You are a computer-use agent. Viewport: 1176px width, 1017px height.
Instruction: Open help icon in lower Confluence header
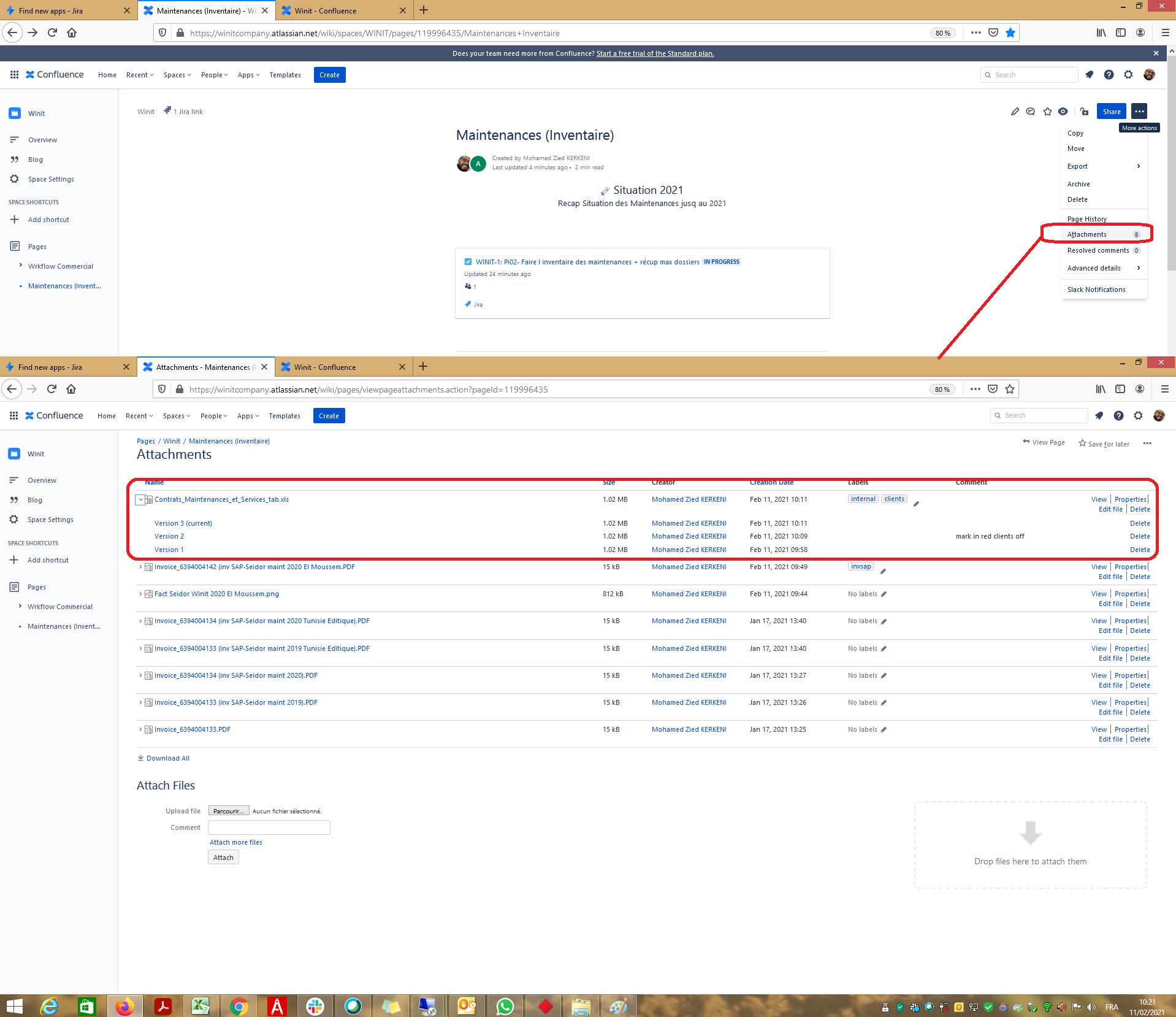click(x=1118, y=416)
